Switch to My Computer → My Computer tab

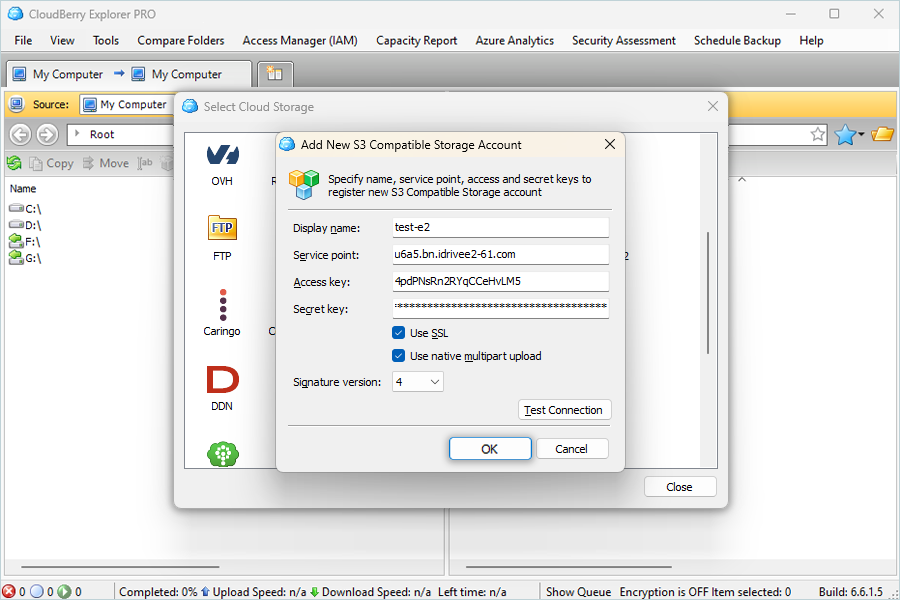click(x=130, y=74)
